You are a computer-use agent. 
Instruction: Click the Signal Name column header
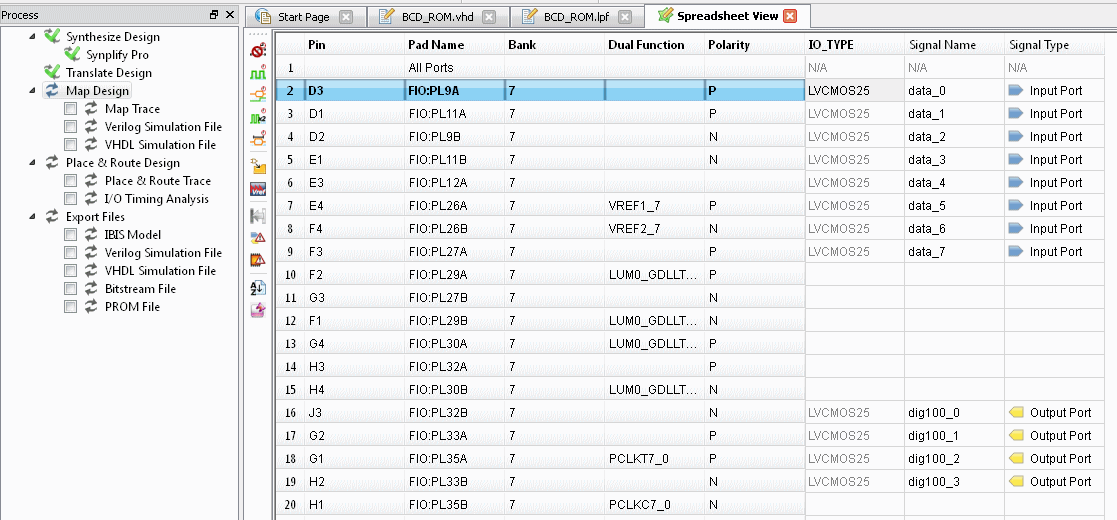pos(955,45)
